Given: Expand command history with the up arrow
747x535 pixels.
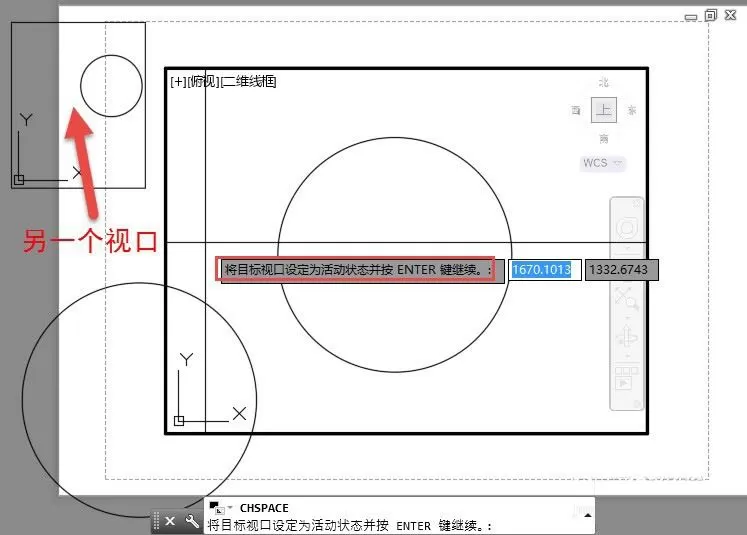Looking at the screenshot, I should [x=587, y=515].
